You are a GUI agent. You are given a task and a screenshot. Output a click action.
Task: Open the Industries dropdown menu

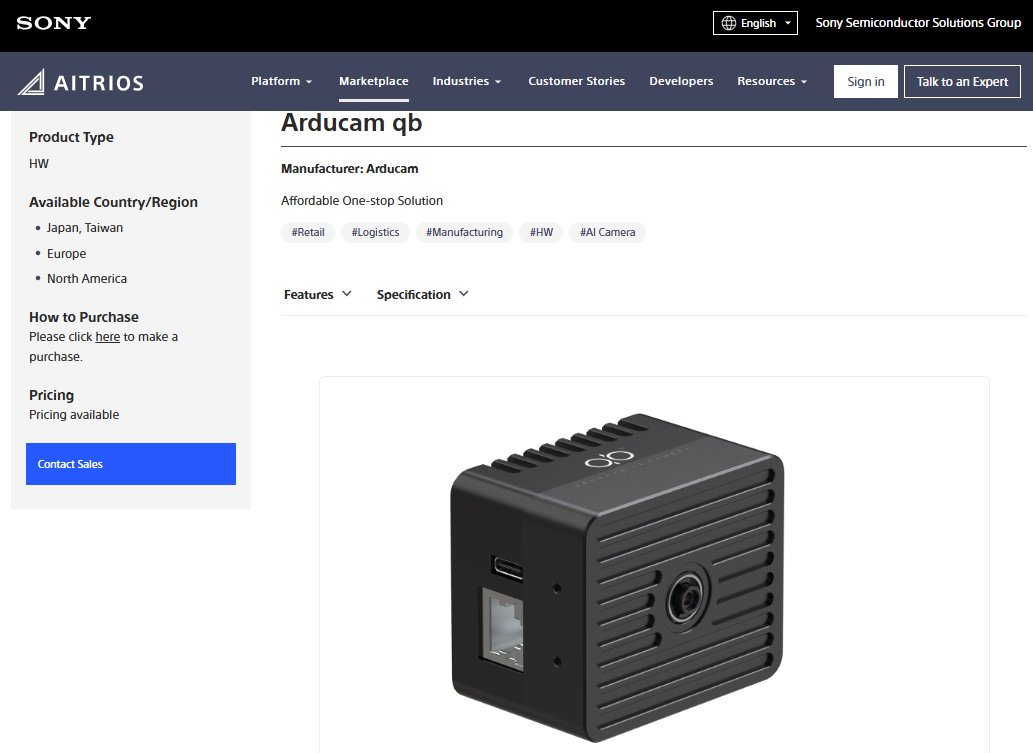pos(466,81)
